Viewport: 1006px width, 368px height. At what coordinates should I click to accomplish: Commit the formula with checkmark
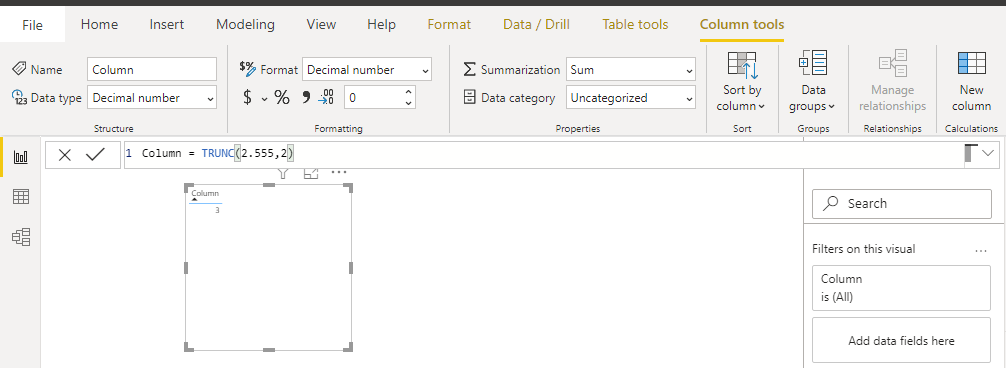(95, 155)
